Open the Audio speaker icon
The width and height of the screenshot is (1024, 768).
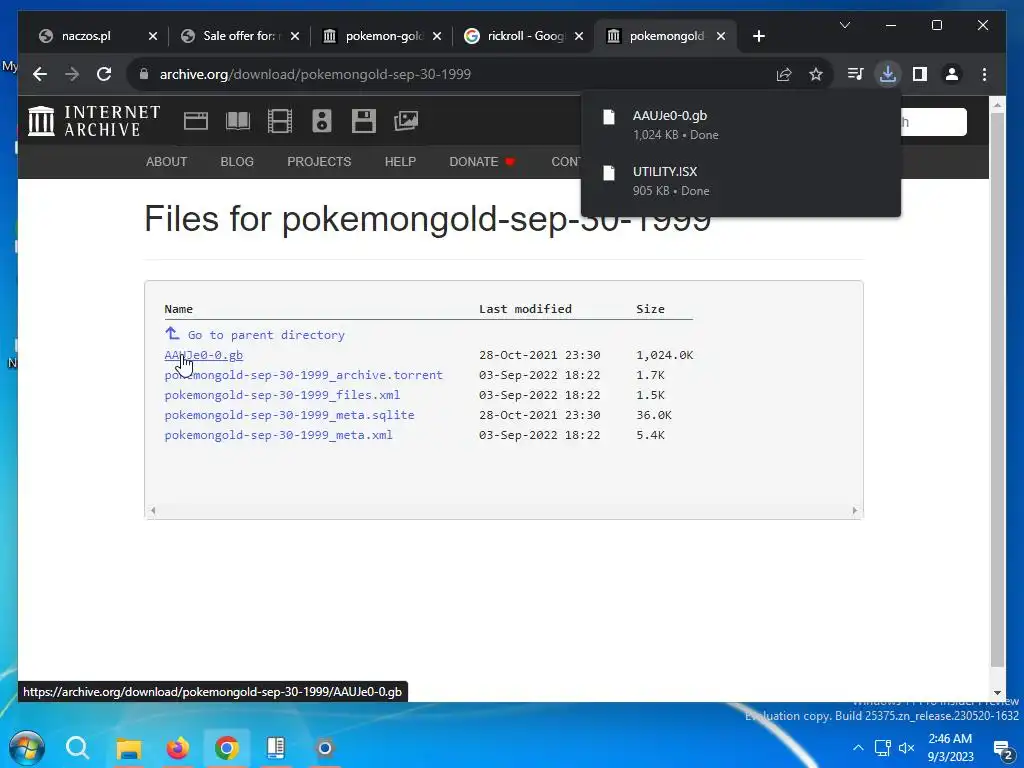tap(321, 121)
